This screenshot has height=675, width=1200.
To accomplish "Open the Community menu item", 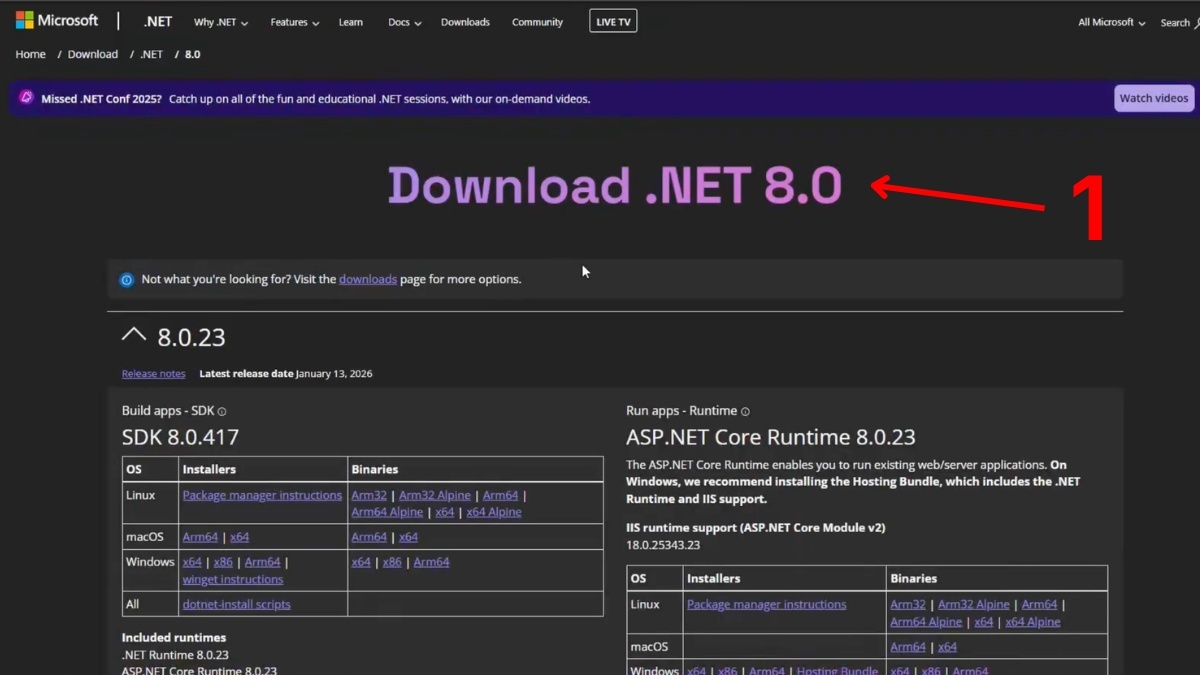I will (537, 22).
